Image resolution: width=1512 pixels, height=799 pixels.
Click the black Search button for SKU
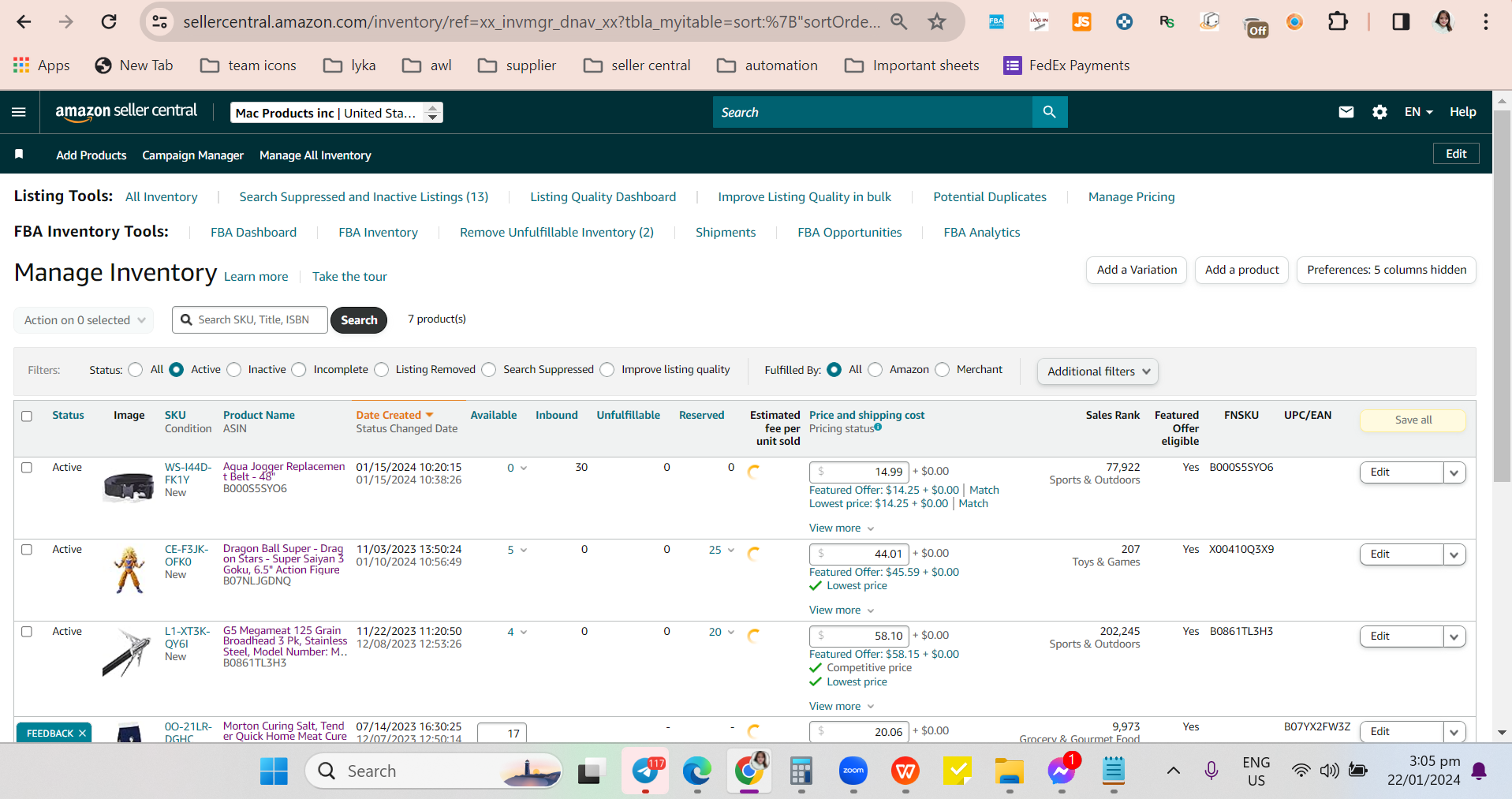(359, 319)
